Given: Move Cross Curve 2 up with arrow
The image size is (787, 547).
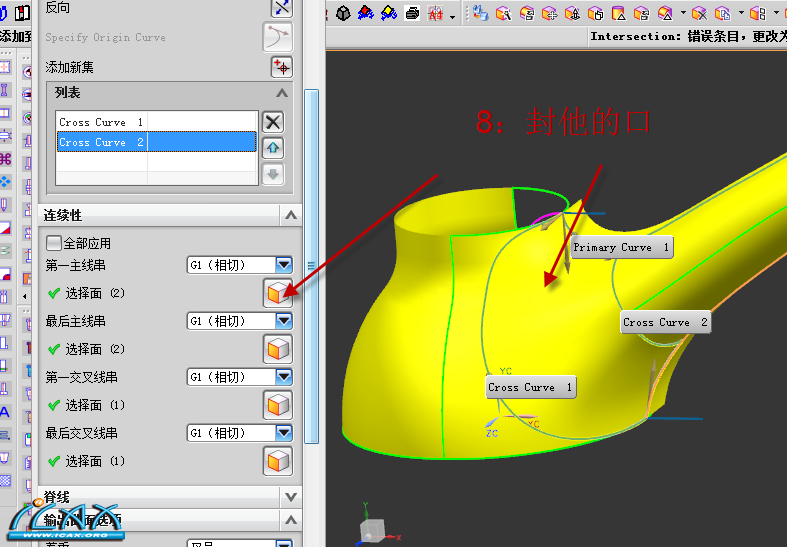Looking at the screenshot, I should pyautogui.click(x=272, y=148).
